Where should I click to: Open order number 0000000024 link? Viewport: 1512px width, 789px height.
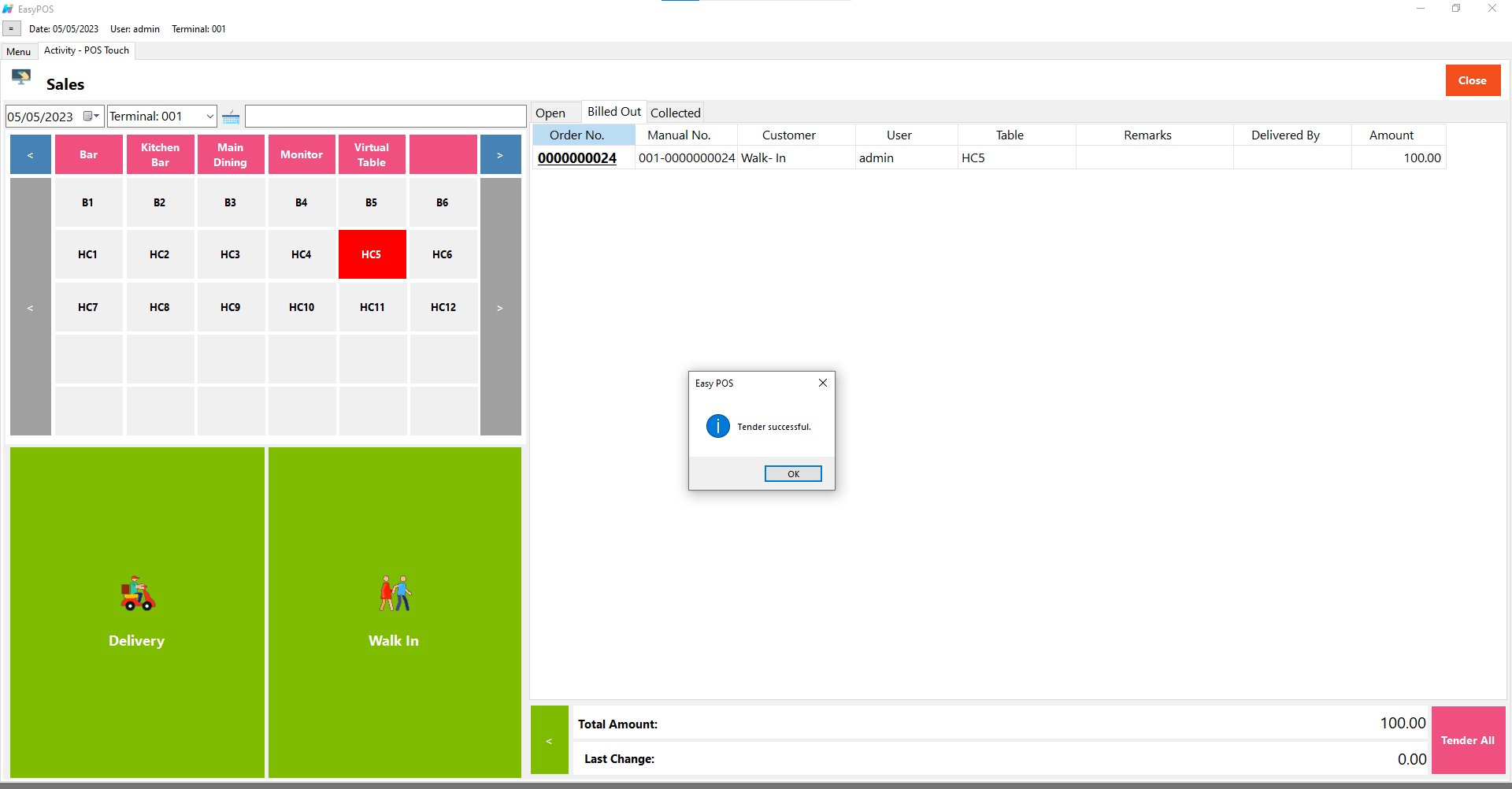(x=577, y=158)
